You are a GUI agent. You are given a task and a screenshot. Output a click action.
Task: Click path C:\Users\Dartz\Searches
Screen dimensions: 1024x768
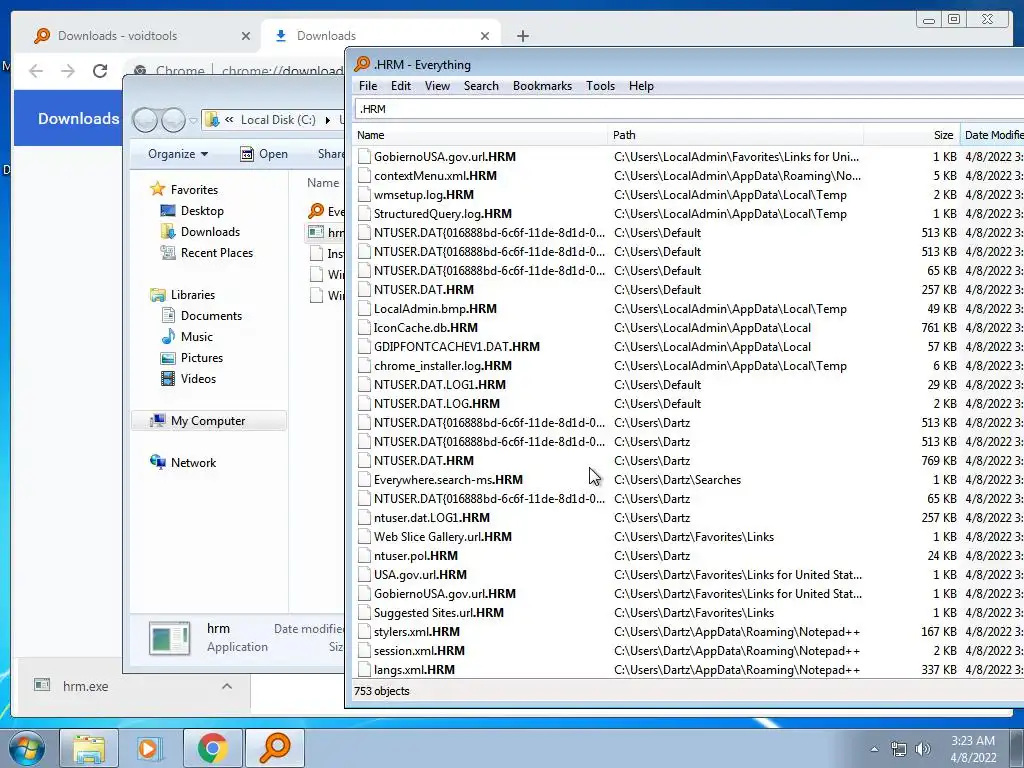(677, 480)
